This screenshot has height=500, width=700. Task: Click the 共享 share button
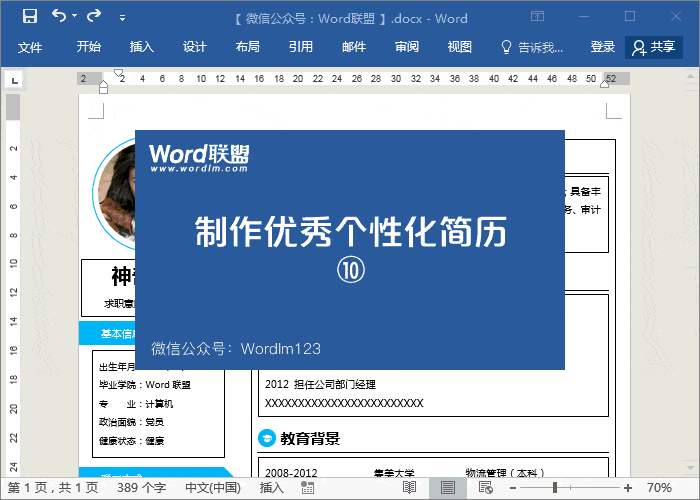click(654, 47)
